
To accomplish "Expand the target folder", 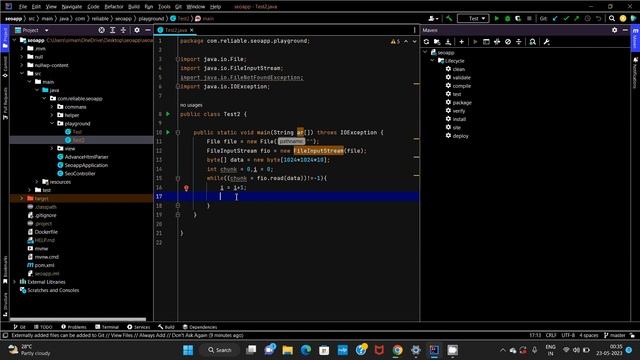I will pos(22,198).
